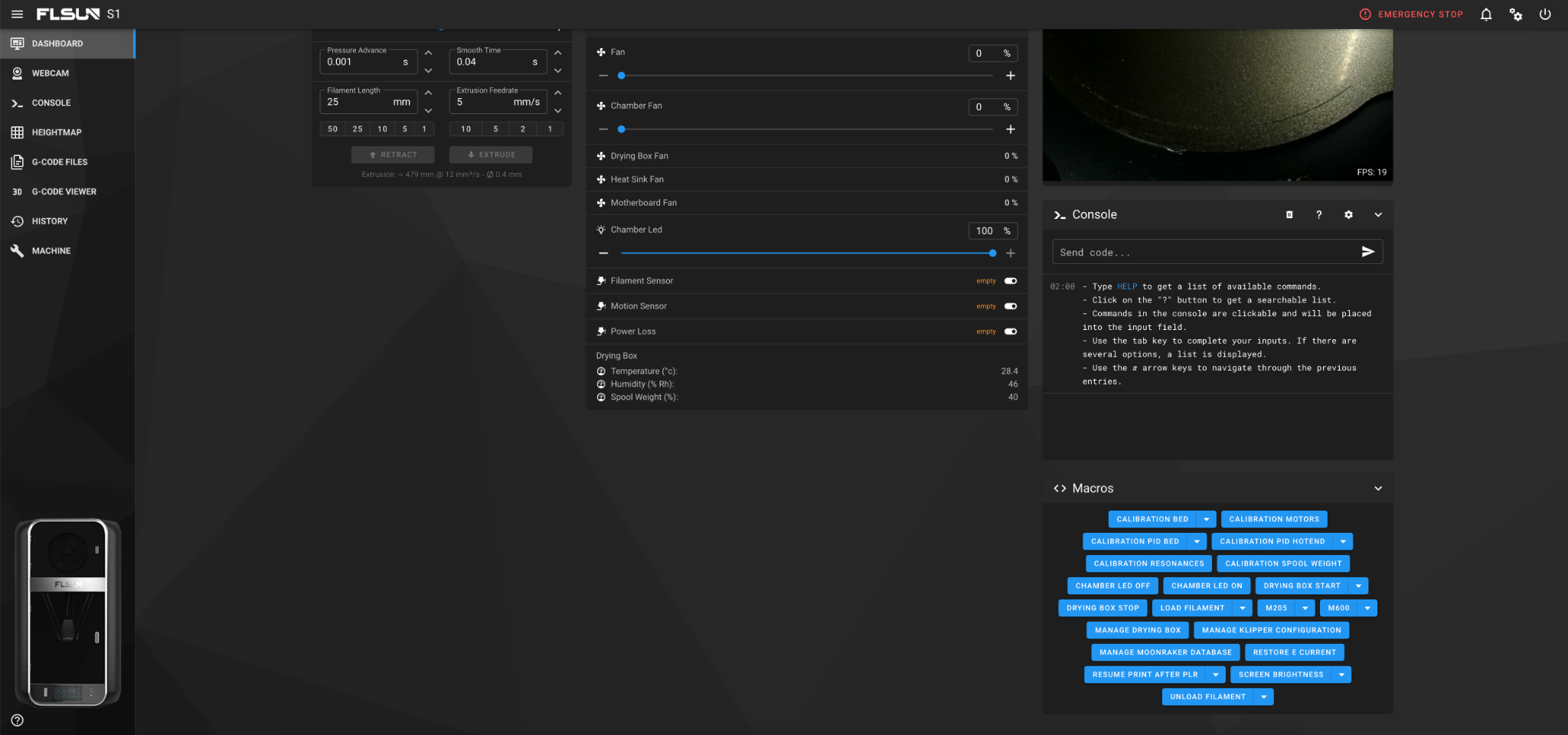Toggle the Power Loss switch
The height and width of the screenshot is (735, 1568).
(1011, 332)
